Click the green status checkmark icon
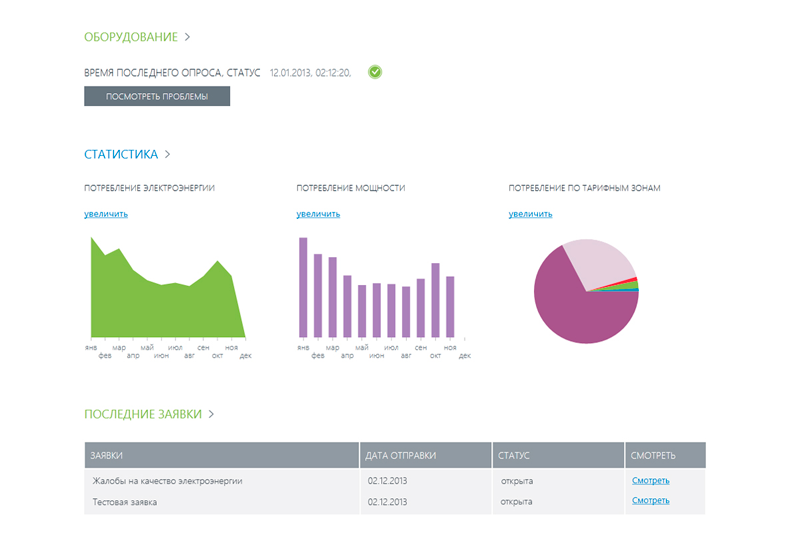The width and height of the screenshot is (800, 533). [x=375, y=72]
